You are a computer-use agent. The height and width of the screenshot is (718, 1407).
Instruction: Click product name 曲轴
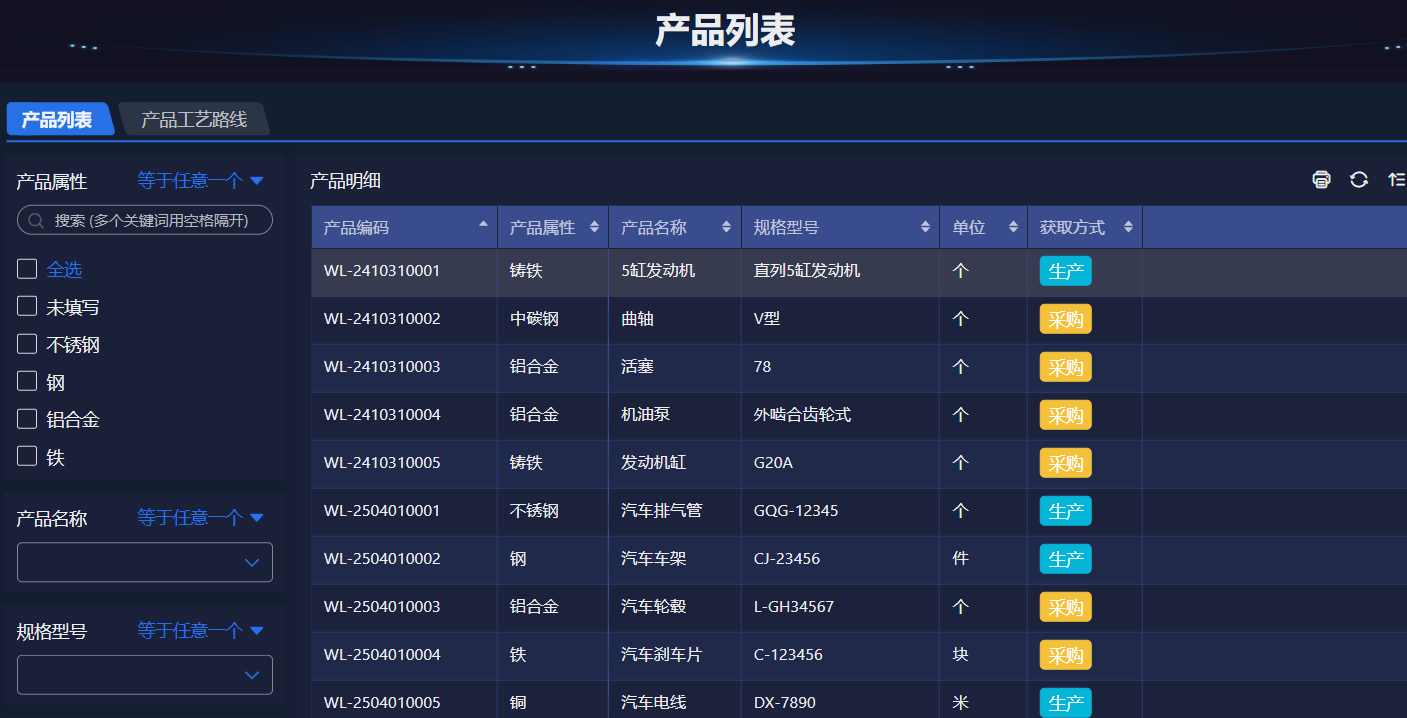(637, 319)
